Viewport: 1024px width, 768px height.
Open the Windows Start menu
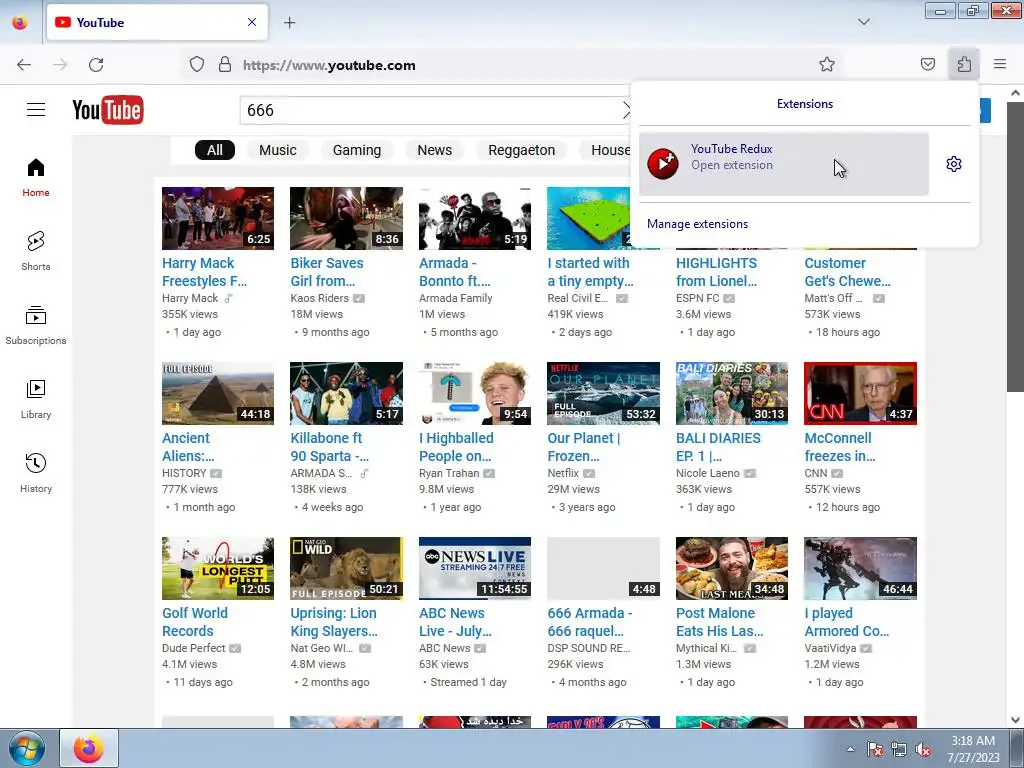coord(27,748)
